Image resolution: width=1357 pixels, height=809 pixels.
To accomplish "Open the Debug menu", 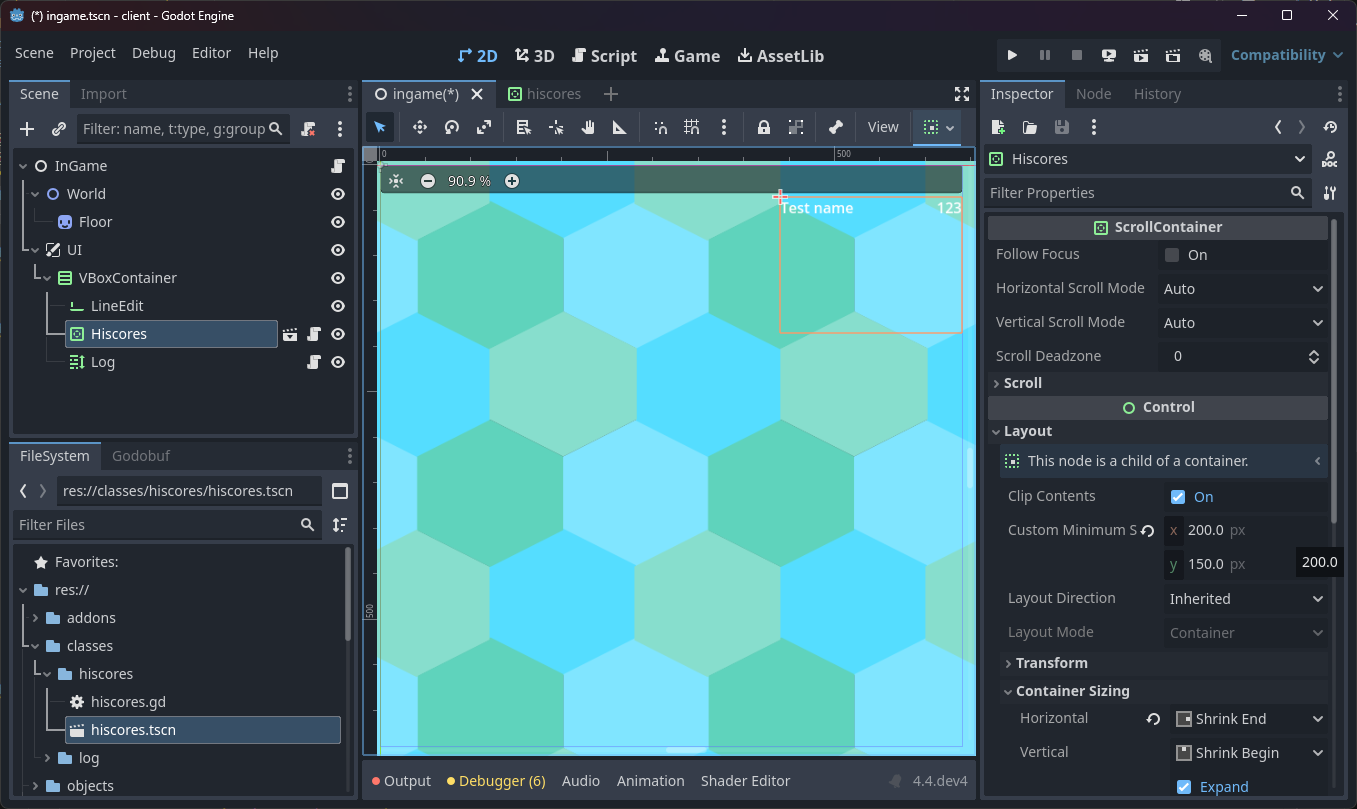I will tap(153, 53).
